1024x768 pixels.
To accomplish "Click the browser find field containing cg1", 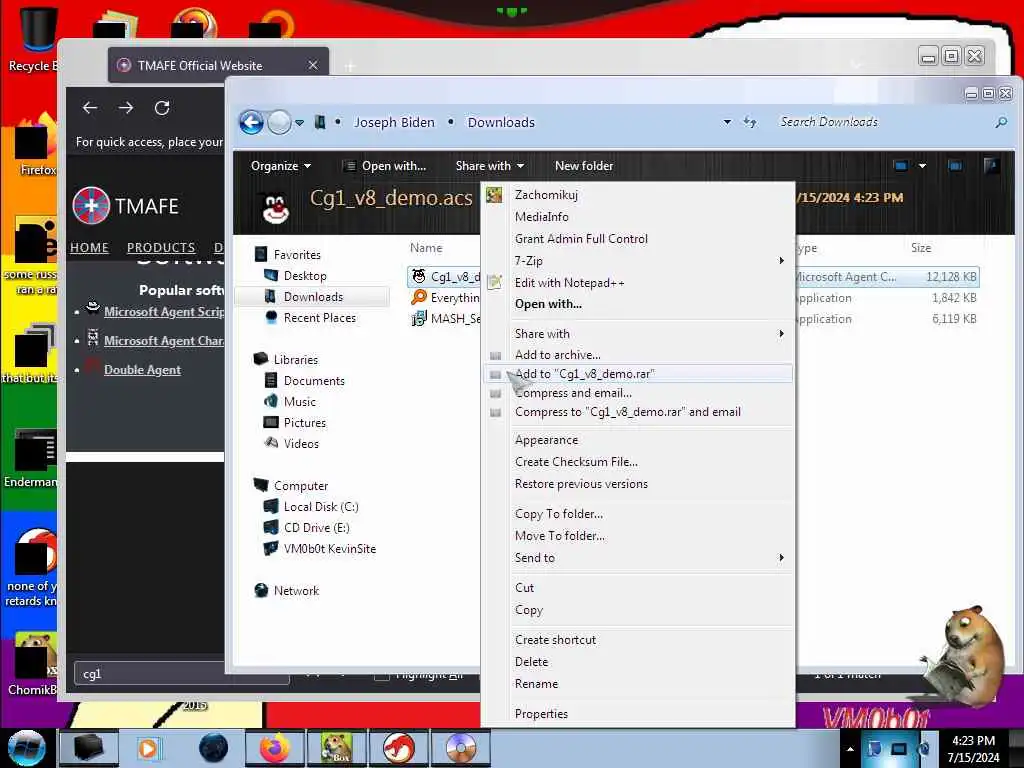I will (182, 673).
